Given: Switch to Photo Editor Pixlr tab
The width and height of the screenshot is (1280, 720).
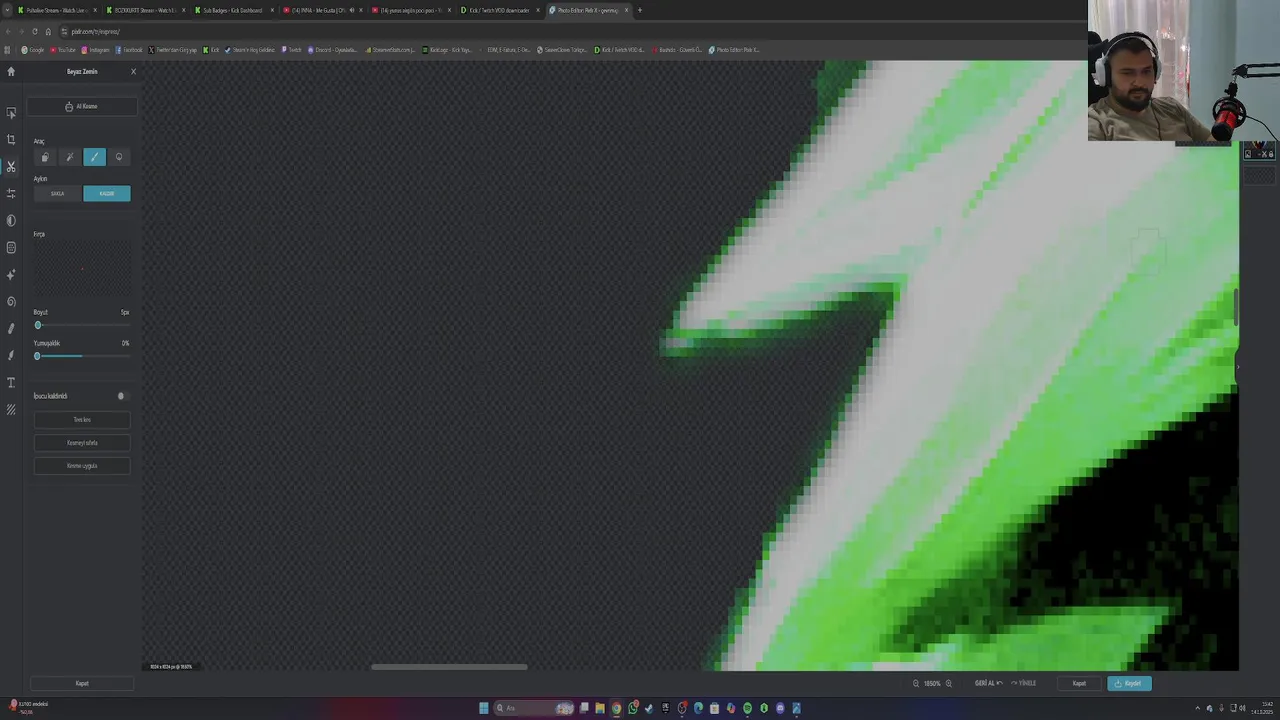Looking at the screenshot, I should tap(588, 10).
